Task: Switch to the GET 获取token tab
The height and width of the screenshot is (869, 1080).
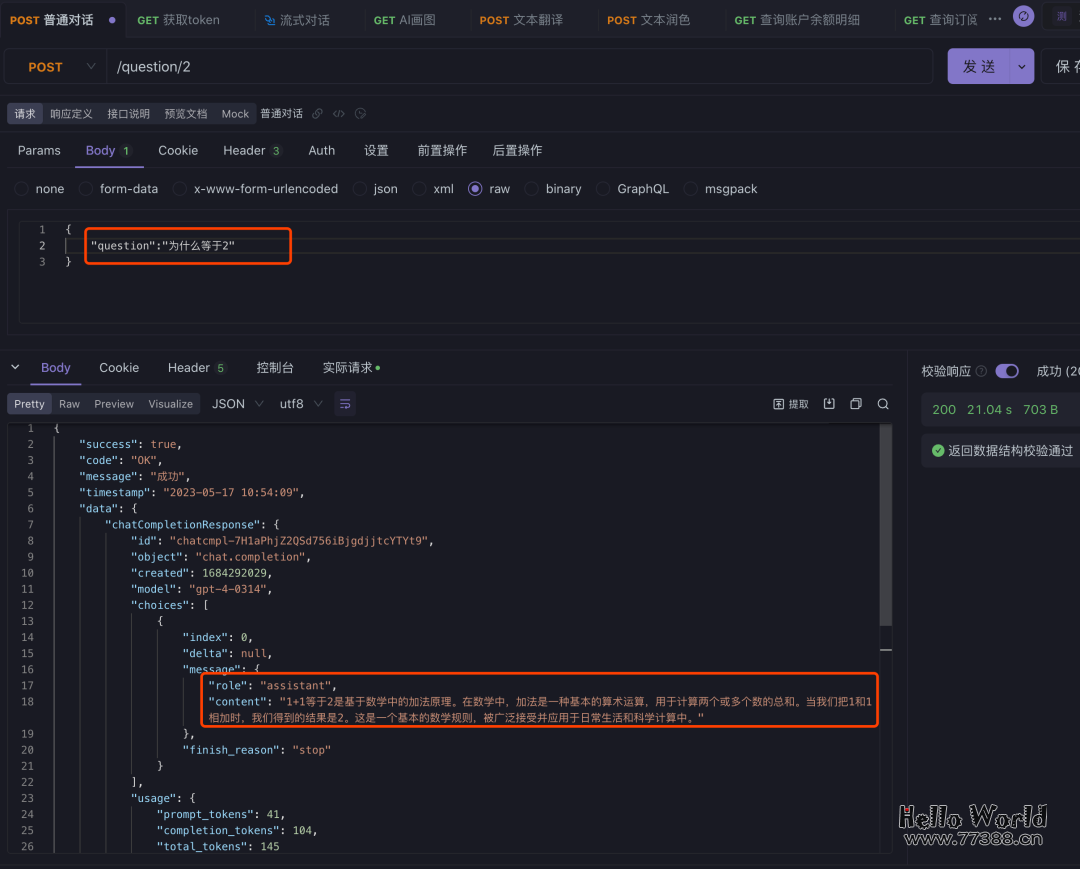Action: pyautogui.click(x=179, y=20)
